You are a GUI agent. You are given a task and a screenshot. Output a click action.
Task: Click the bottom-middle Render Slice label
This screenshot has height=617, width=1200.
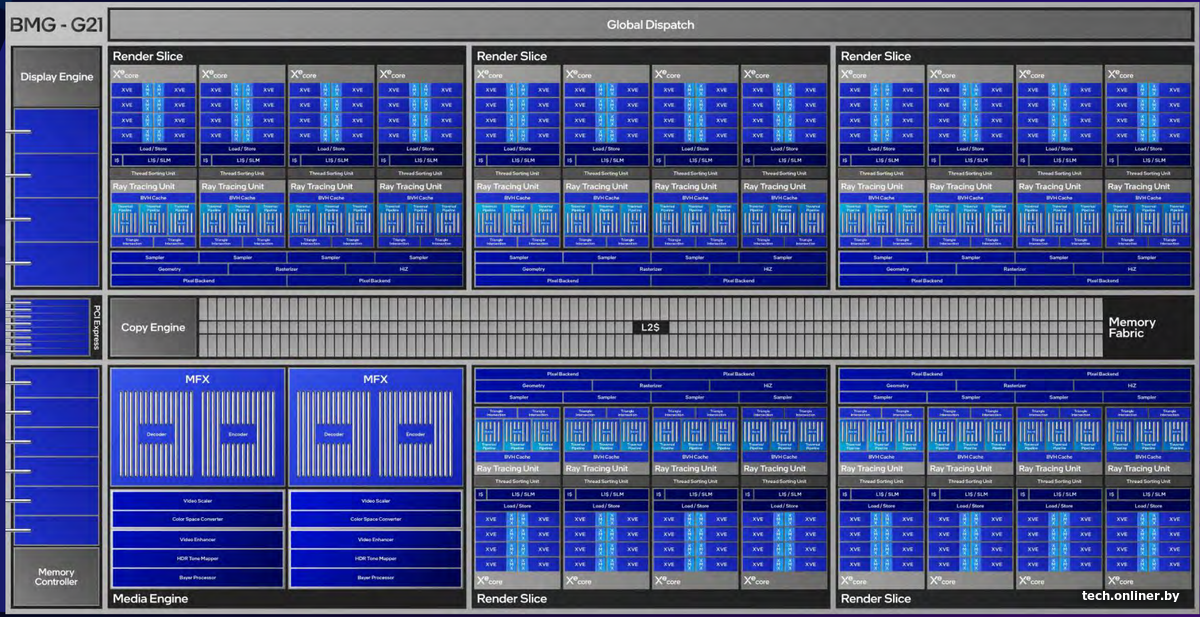coord(512,599)
